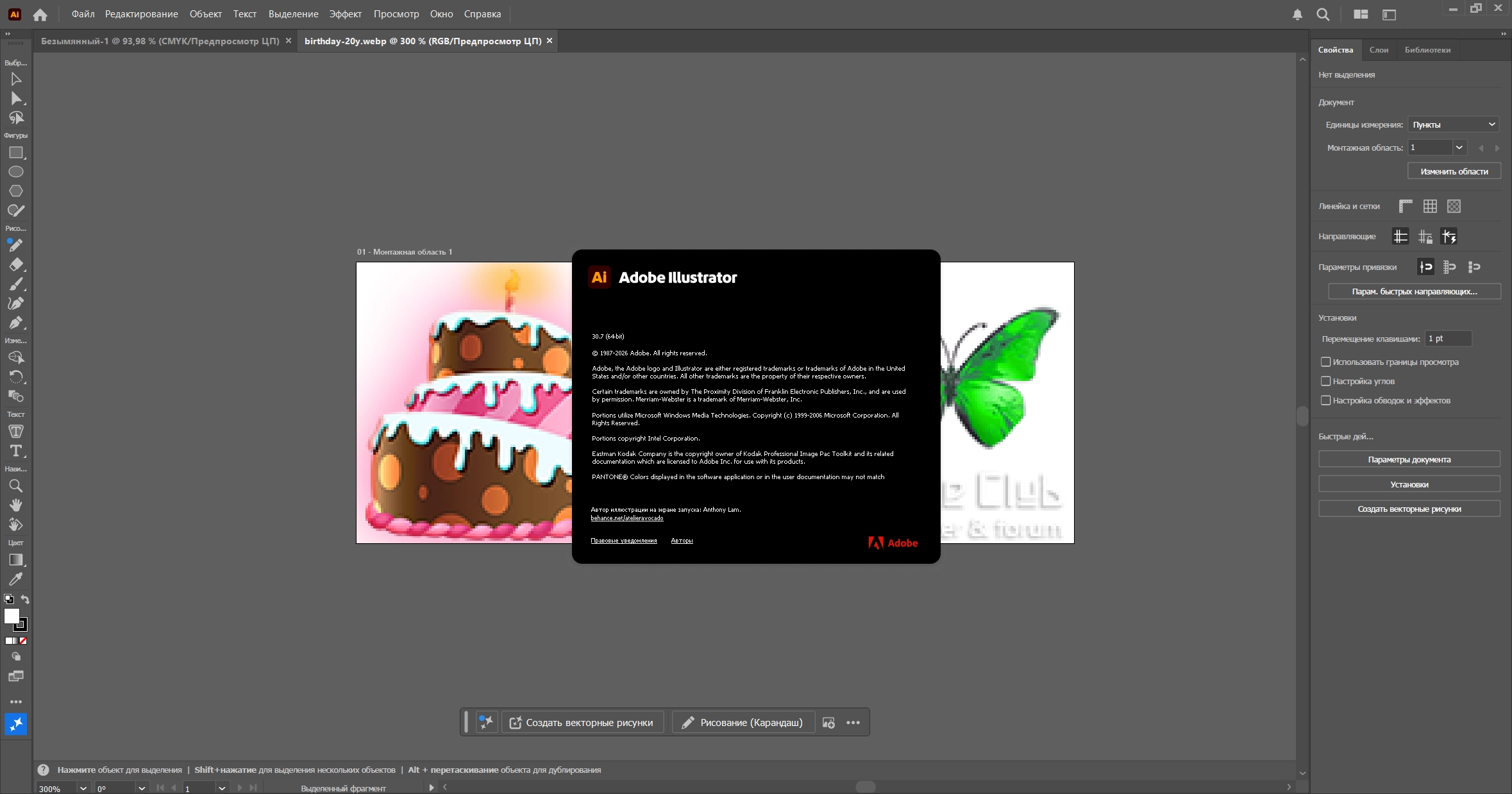Select the Ellipse shape tool
The image size is (1512, 794).
(x=16, y=172)
